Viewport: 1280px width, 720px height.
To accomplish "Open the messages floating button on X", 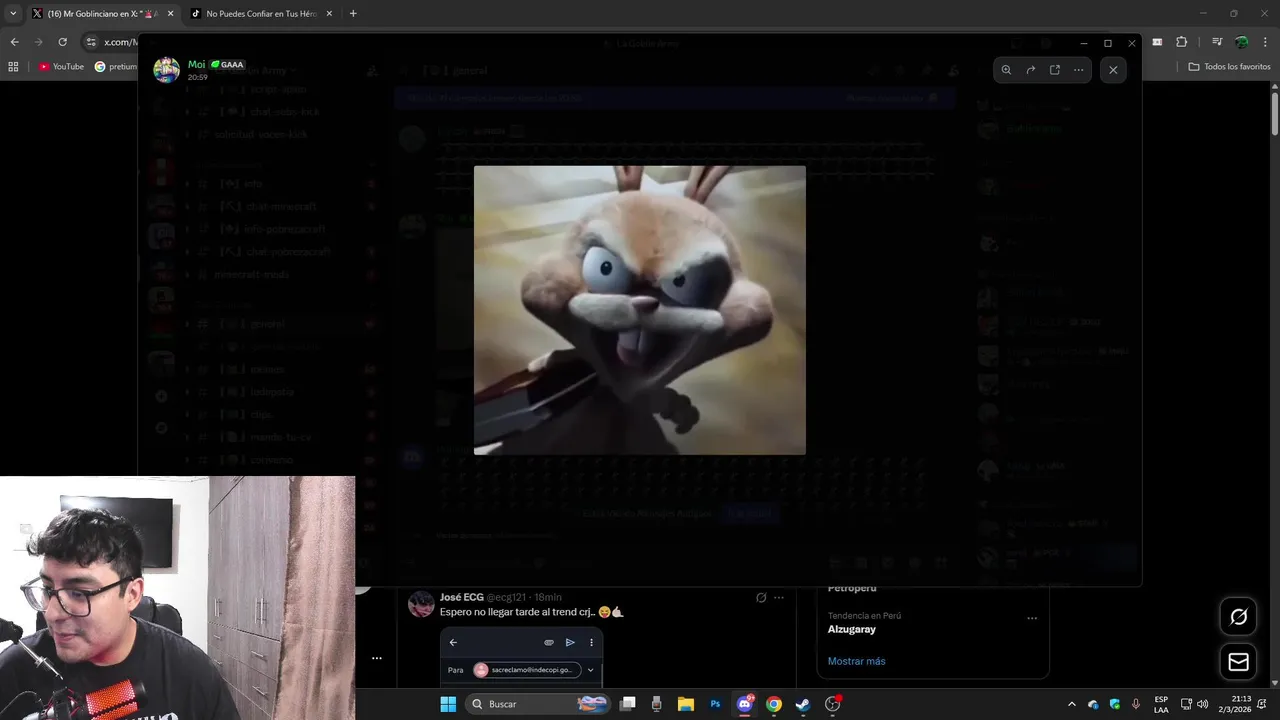I will click(x=1238, y=662).
